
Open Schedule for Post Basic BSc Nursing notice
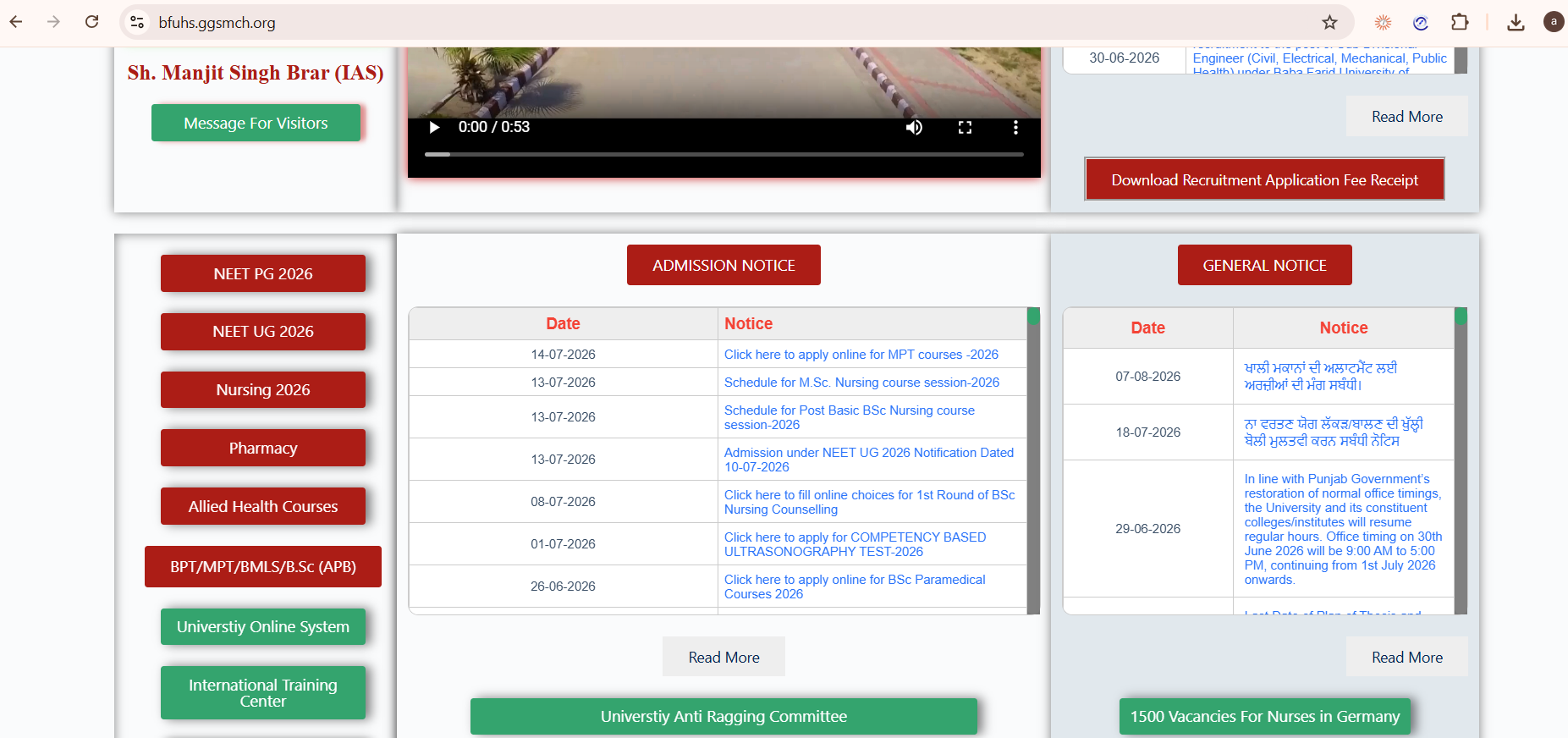pyautogui.click(x=850, y=417)
